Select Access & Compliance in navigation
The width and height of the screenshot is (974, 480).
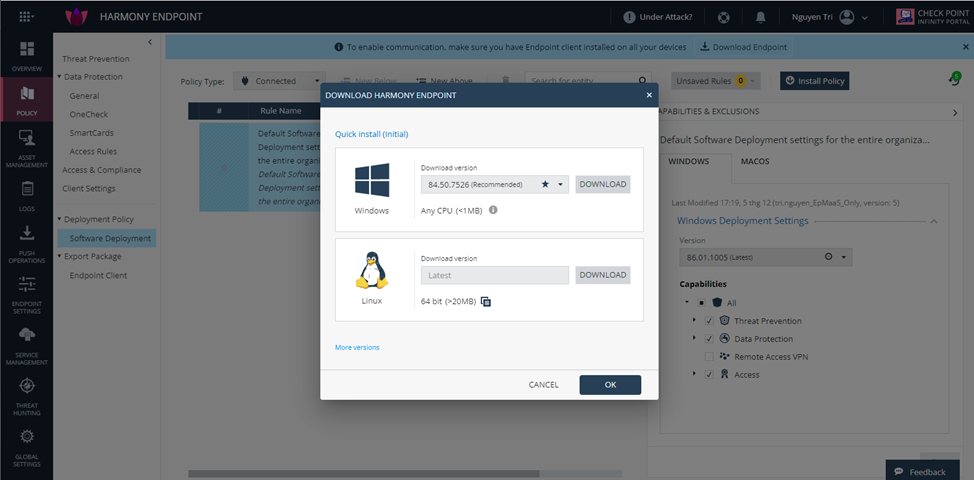coord(101,170)
